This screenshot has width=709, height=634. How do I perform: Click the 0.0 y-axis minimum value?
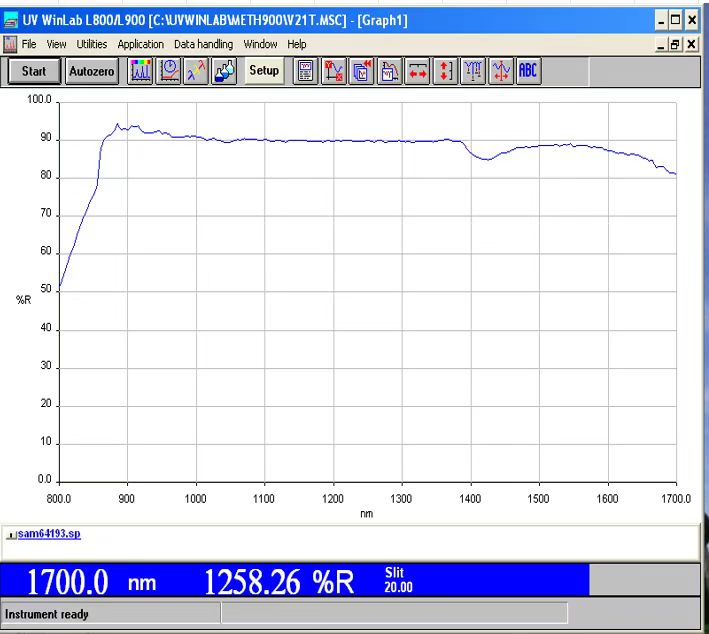[45, 479]
